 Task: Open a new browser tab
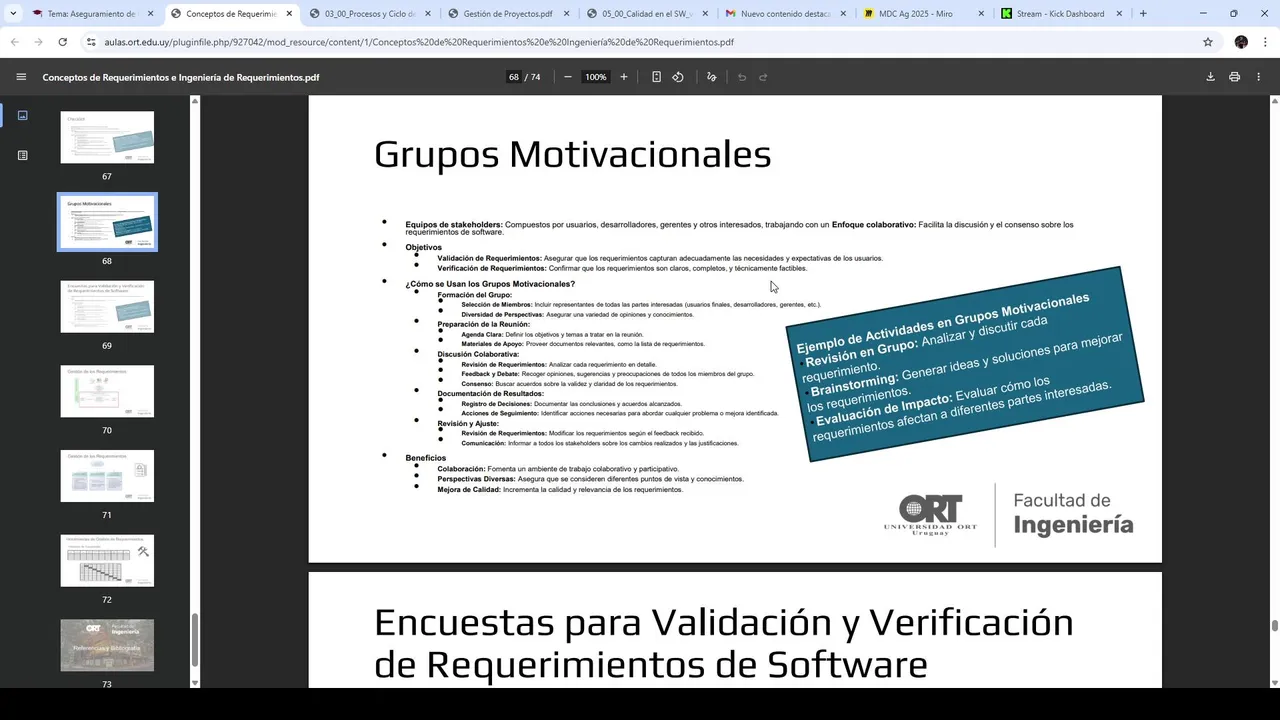point(1143,14)
